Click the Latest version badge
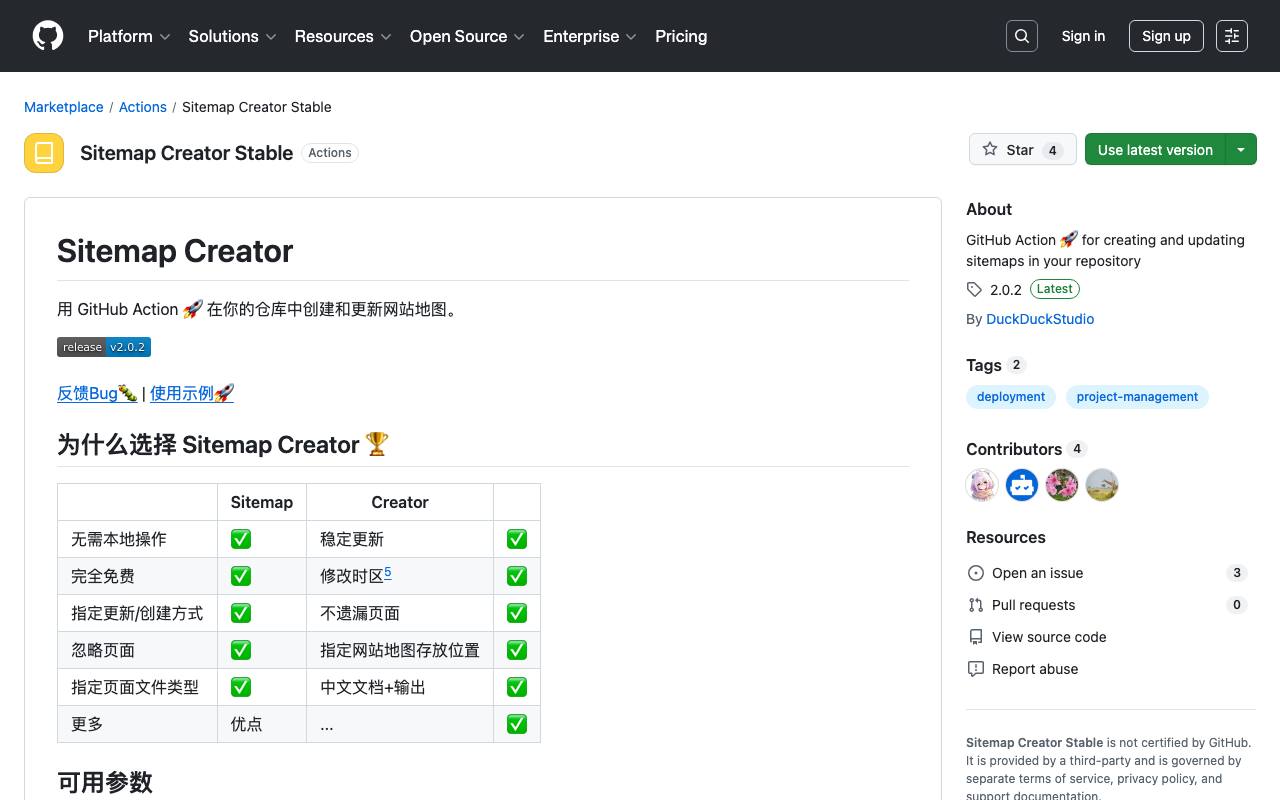Image resolution: width=1280 pixels, height=800 pixels. point(1055,289)
